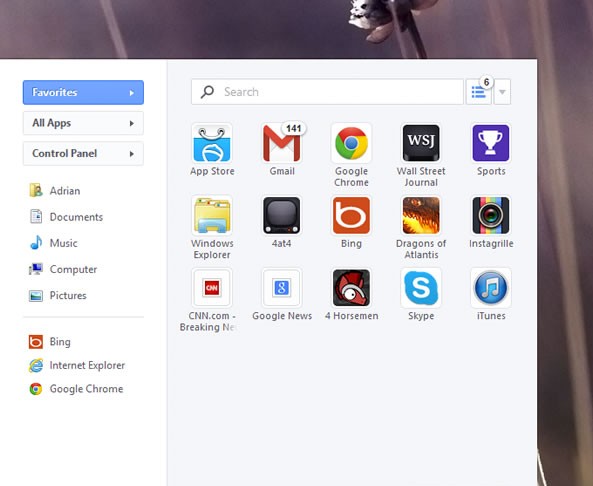Open the 4 Horsemen game
This screenshot has height=486, width=593.
click(351, 288)
